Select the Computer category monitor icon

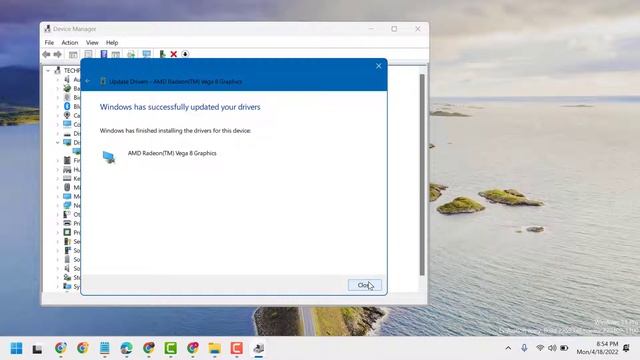tap(67, 124)
